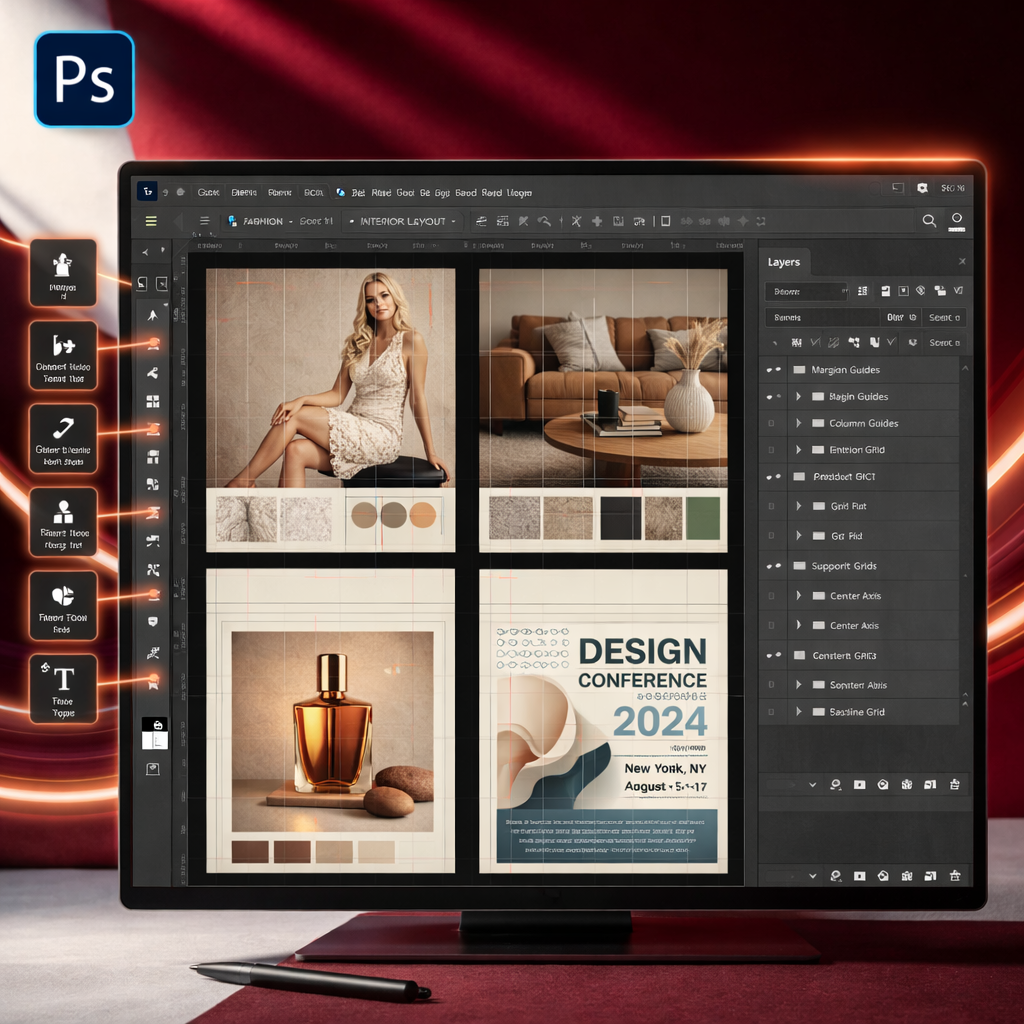Expand the Sasdine Grid folder
The image size is (1024, 1024).
tap(798, 712)
